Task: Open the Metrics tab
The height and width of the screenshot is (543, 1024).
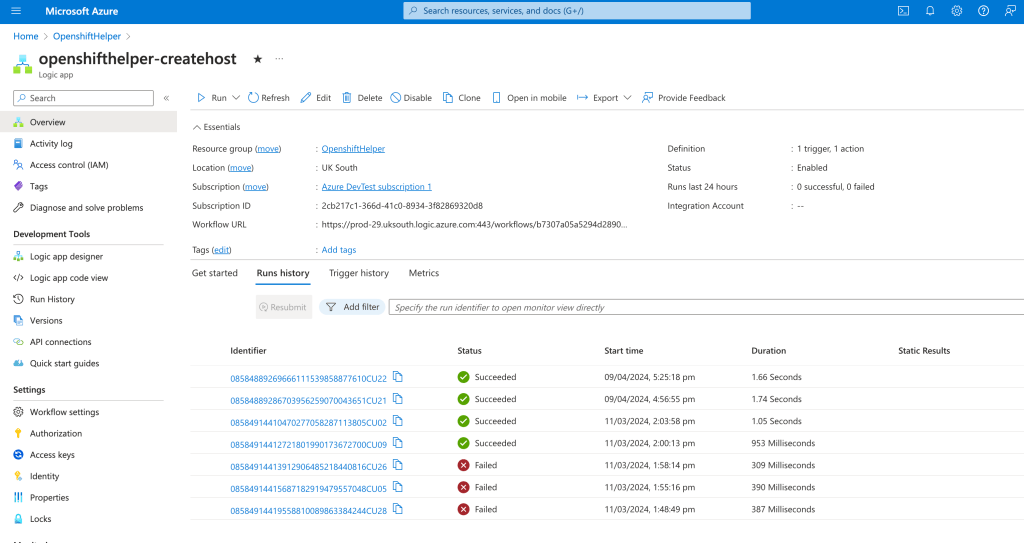Action: [x=424, y=273]
